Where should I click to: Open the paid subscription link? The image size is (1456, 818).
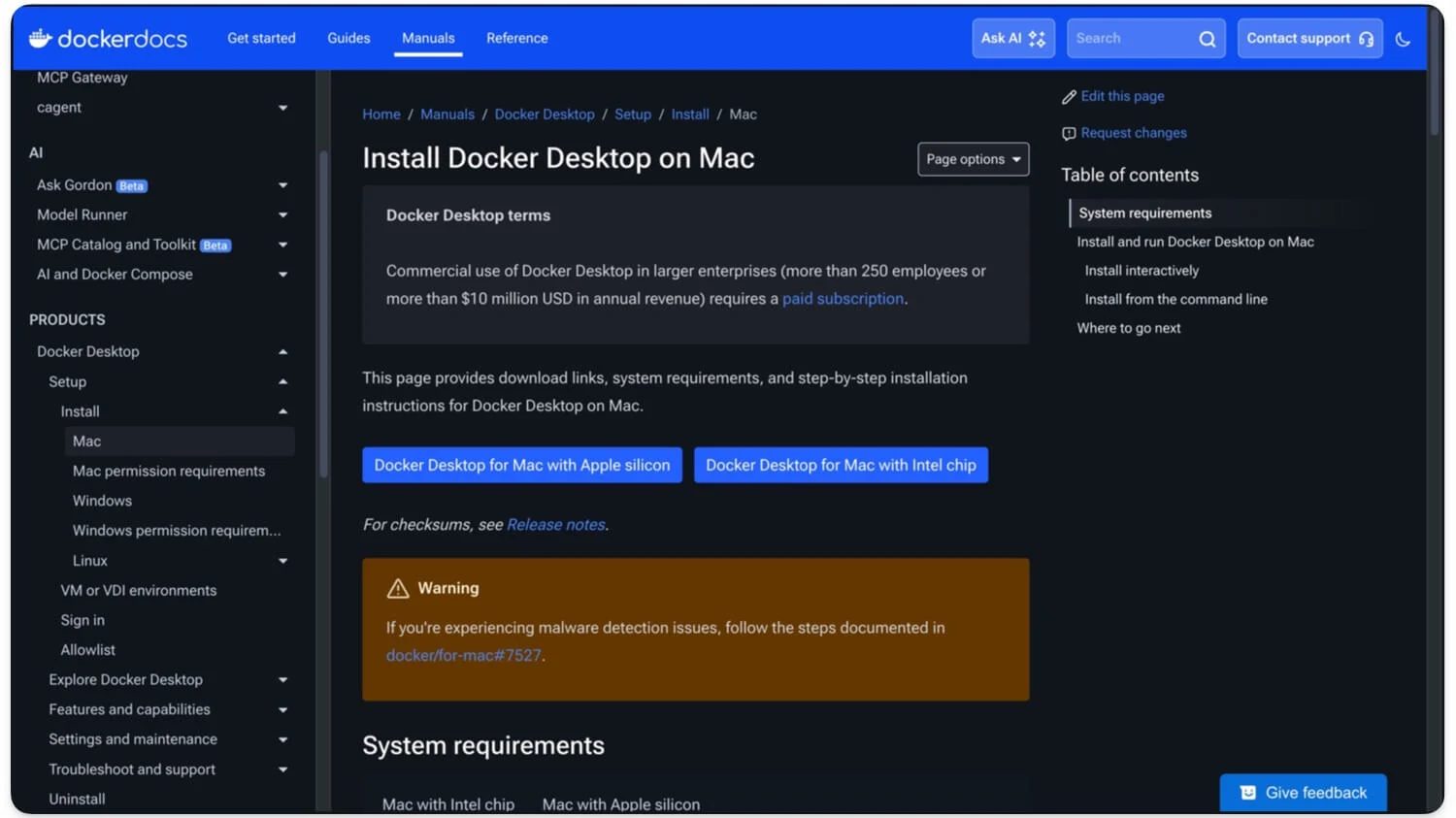843,299
